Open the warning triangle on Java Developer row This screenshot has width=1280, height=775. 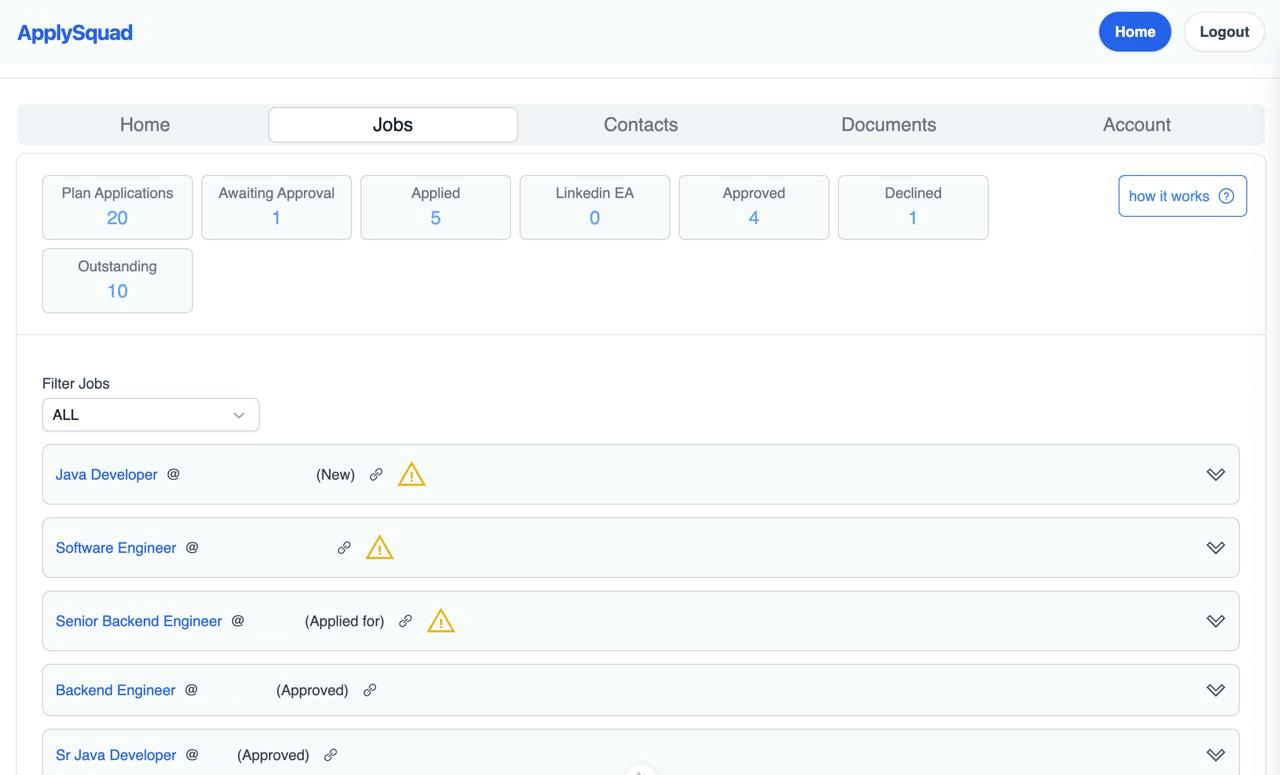[411, 474]
